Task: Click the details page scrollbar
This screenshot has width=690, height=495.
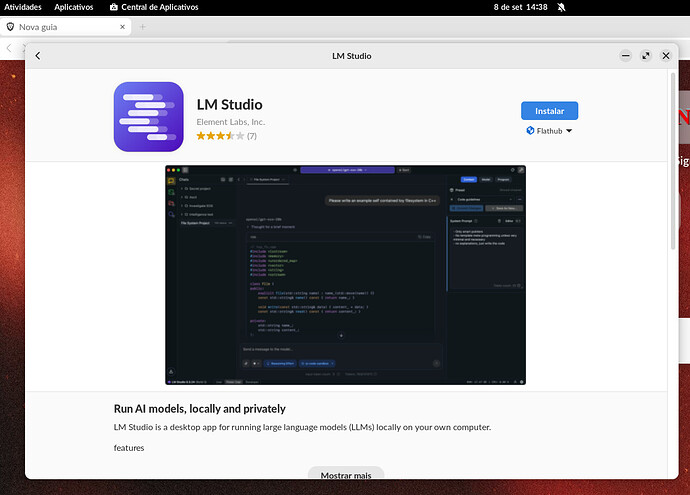Action: pyautogui.click(x=672, y=161)
